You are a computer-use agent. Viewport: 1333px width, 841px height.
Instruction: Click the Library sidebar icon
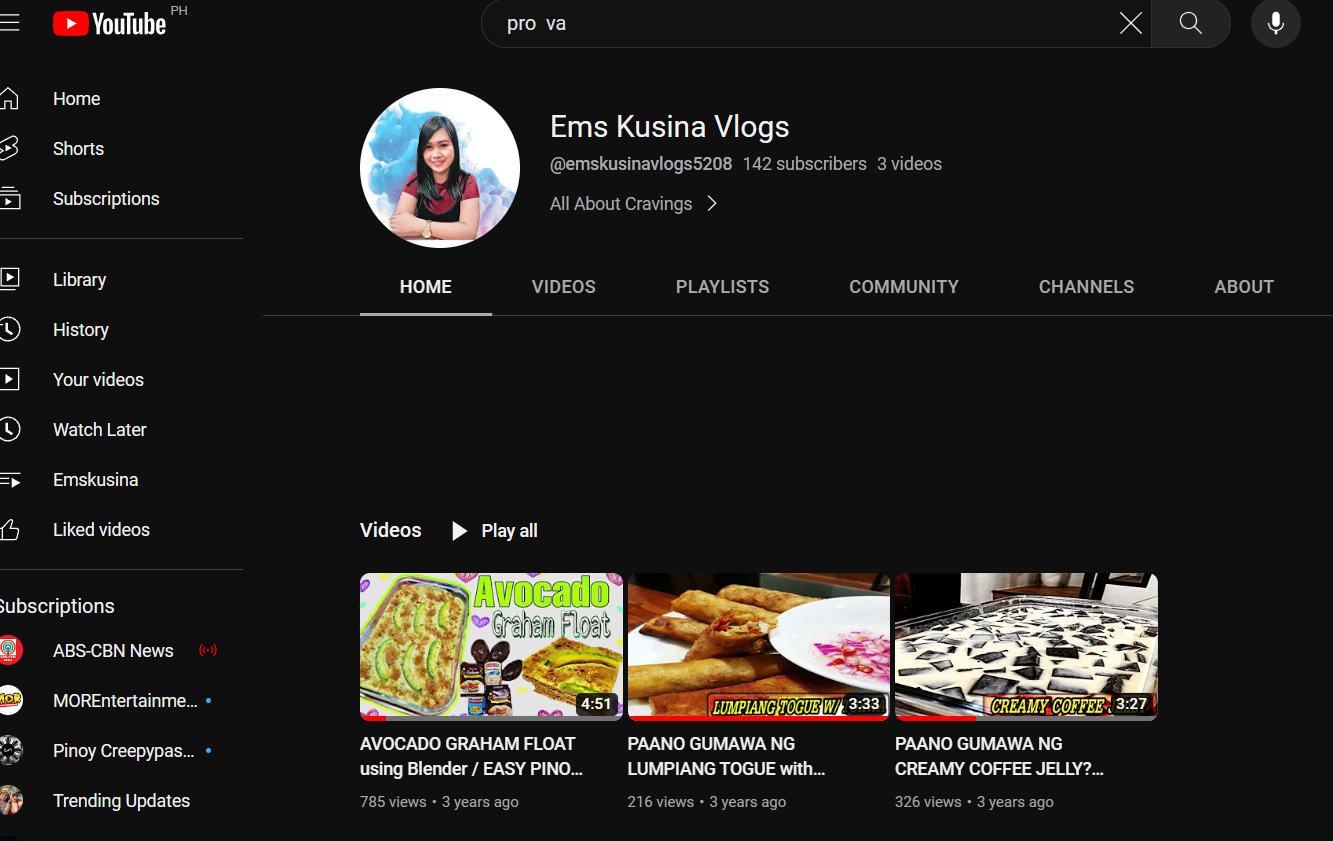pos(9,280)
